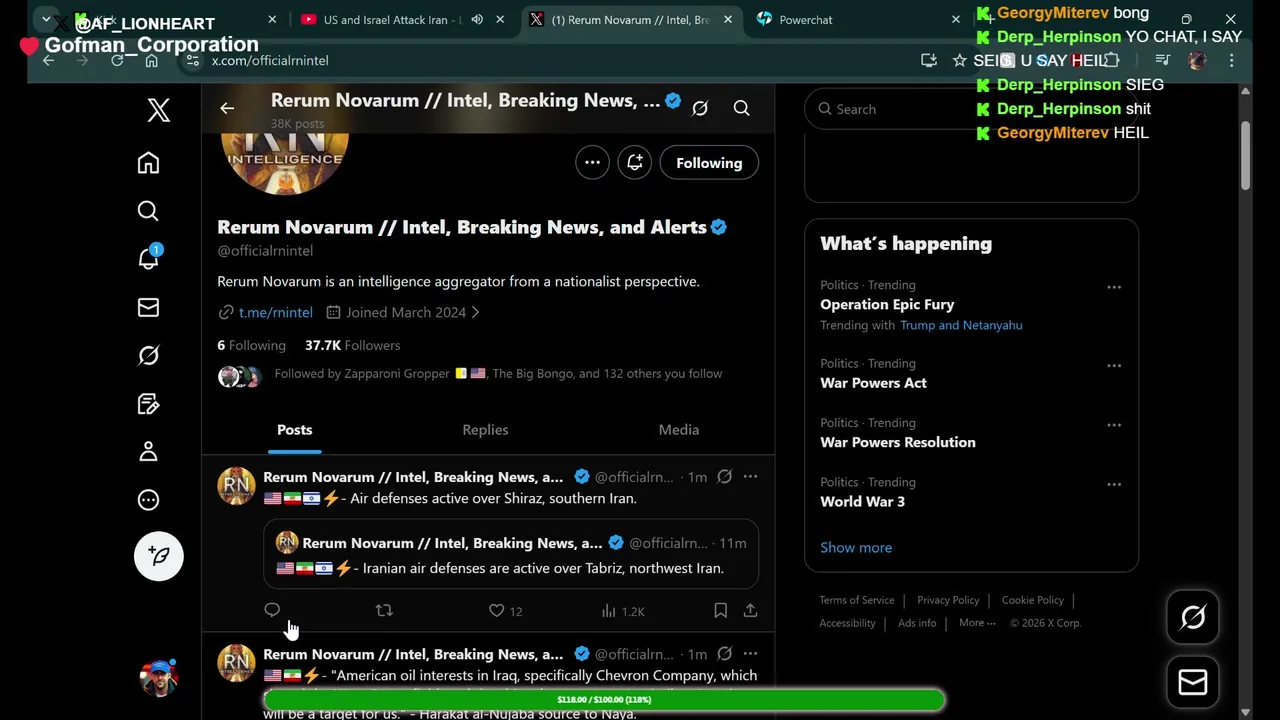The image size is (1280, 720).
Task: Click Grok icon in profile header
Action: (x=700, y=108)
